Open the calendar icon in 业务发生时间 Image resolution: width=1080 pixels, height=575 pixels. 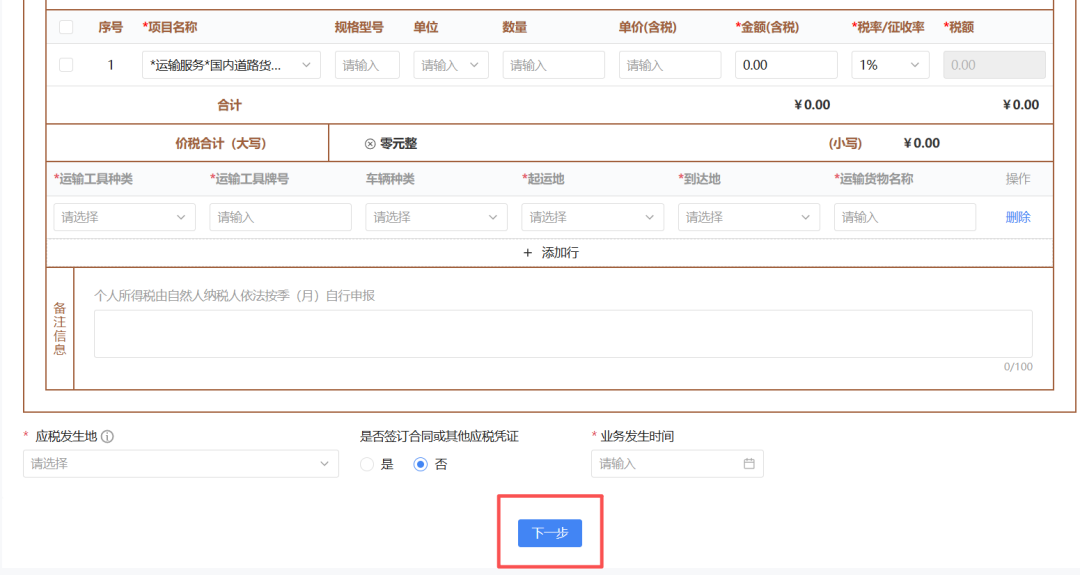[x=749, y=464]
